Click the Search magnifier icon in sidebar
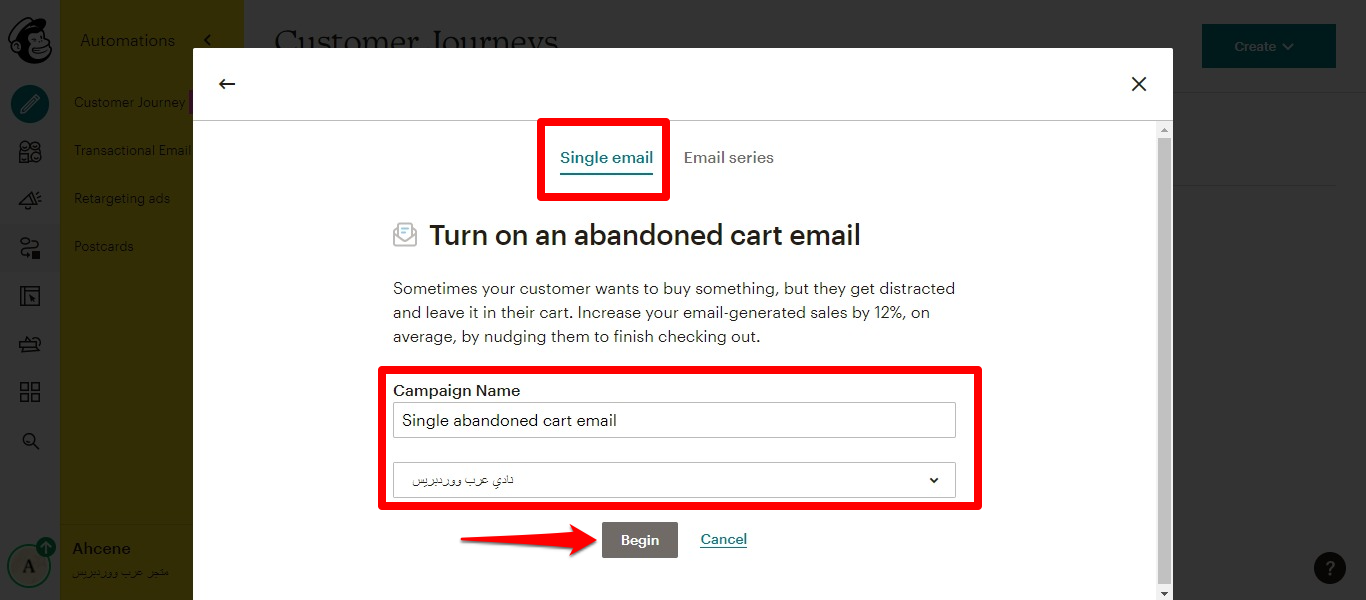The image size is (1366, 600). pyautogui.click(x=30, y=441)
